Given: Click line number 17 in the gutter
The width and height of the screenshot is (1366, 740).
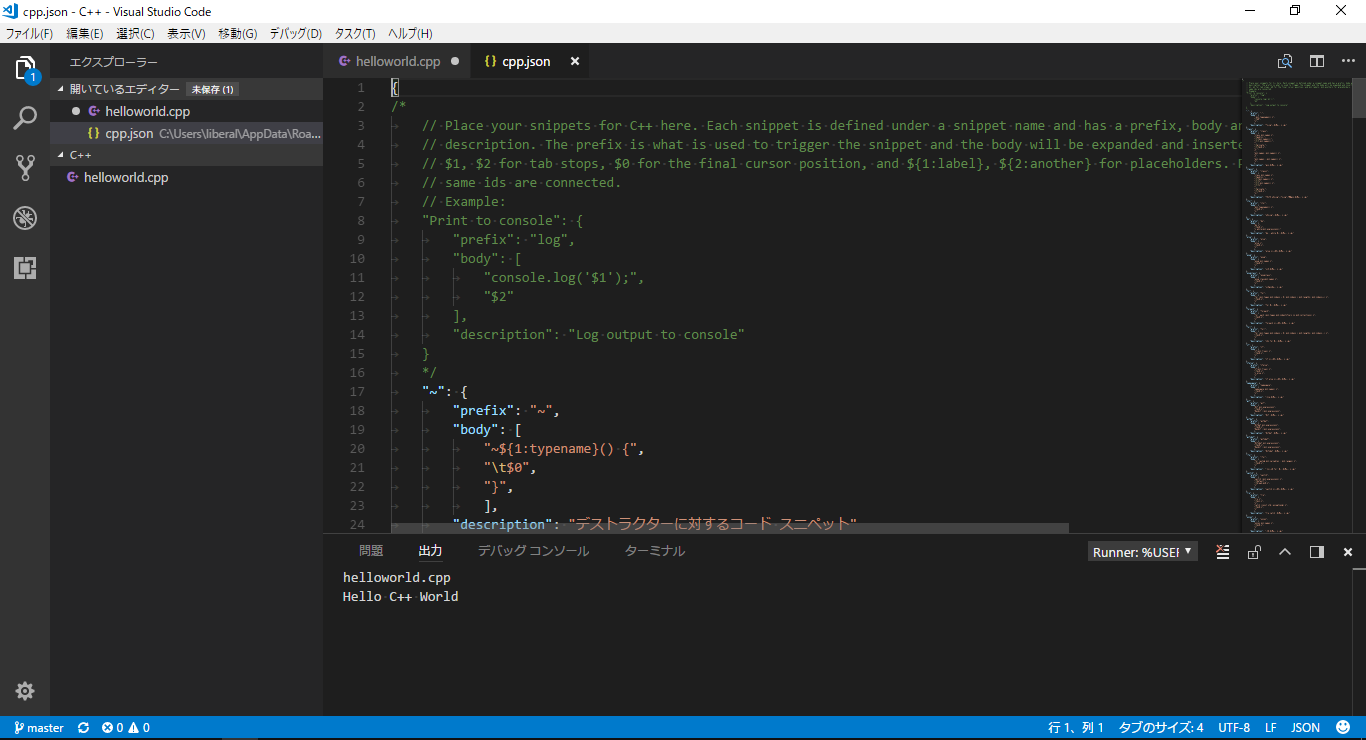Looking at the screenshot, I should tap(358, 391).
